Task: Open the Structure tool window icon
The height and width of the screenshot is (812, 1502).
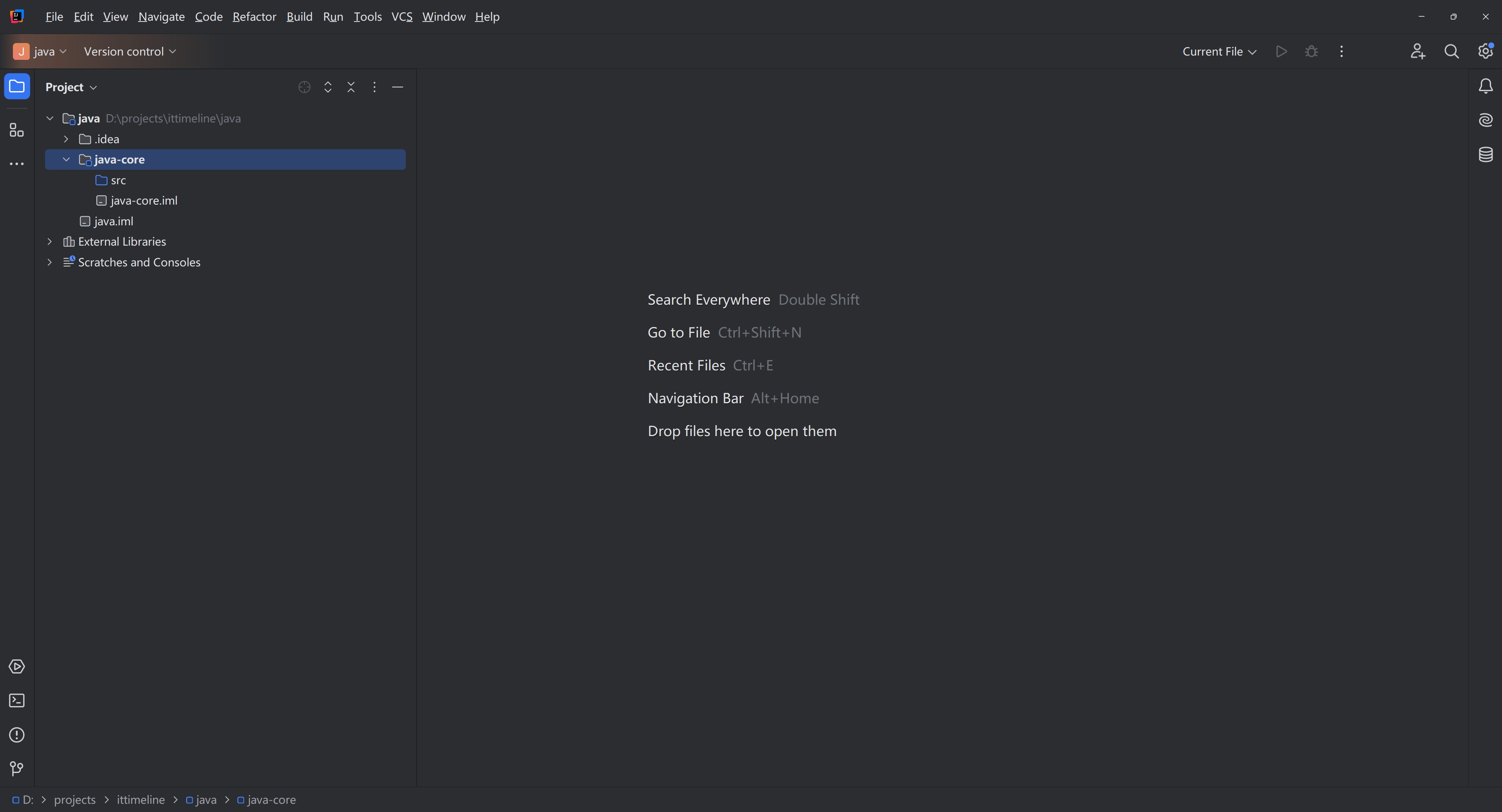Action: (x=17, y=130)
